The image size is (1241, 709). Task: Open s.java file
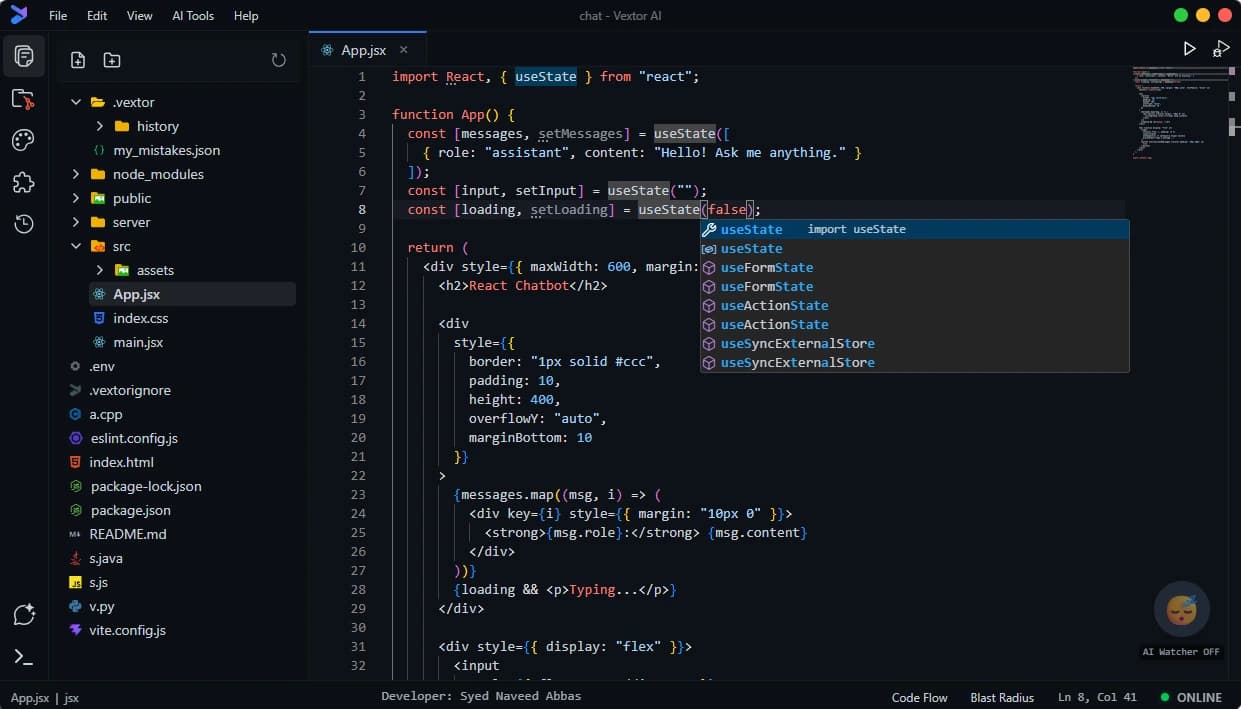click(x=106, y=558)
